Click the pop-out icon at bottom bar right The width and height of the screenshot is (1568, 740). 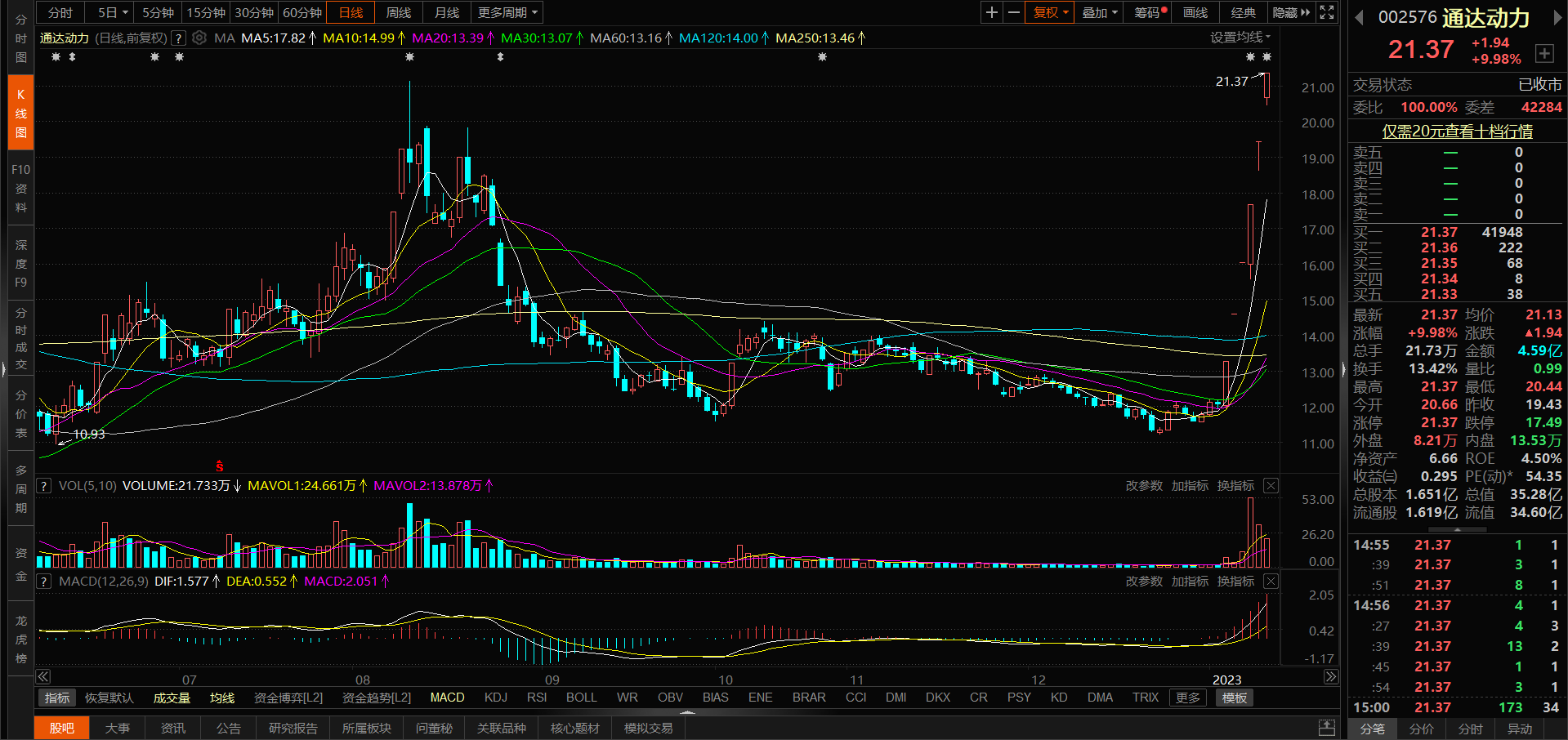[1327, 728]
